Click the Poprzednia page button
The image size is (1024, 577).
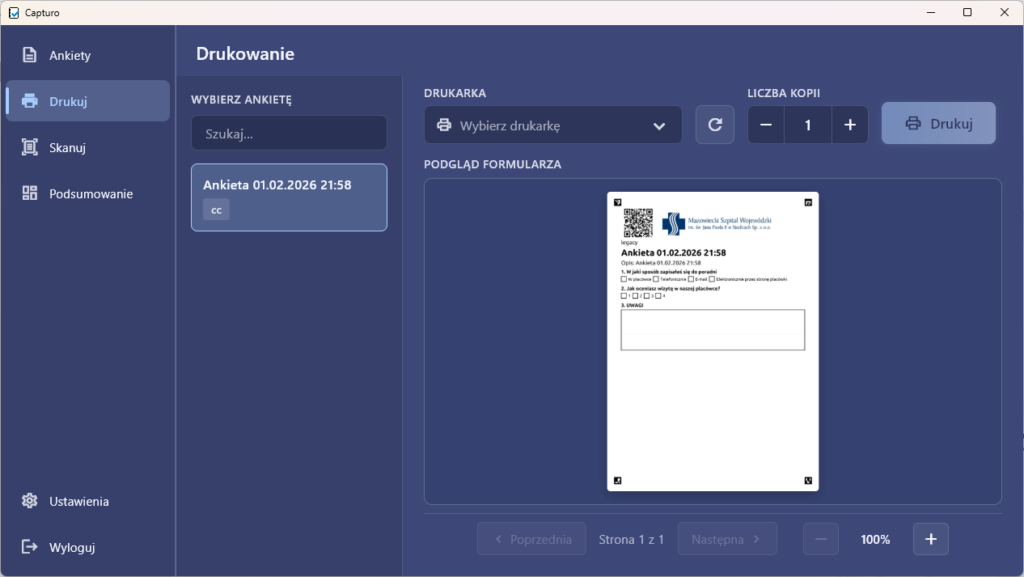532,539
